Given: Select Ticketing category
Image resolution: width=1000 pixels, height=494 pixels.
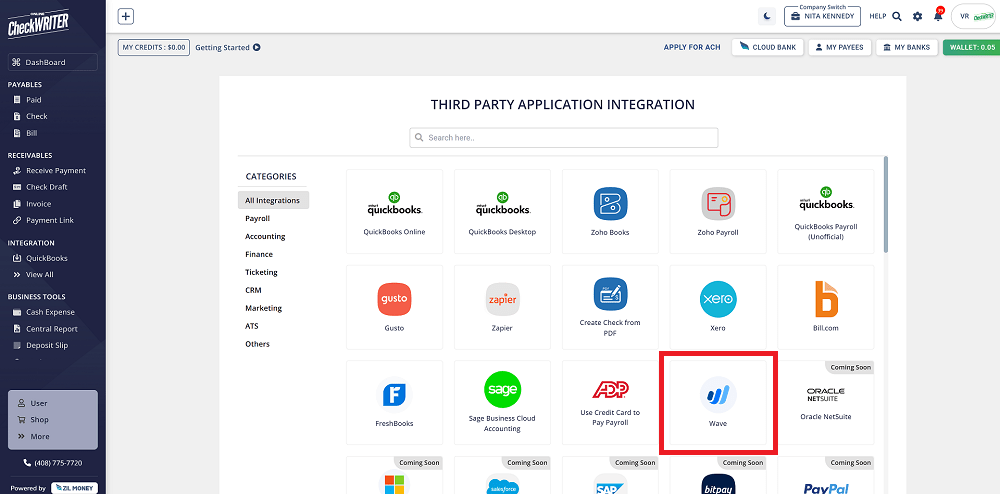Looking at the screenshot, I should [x=261, y=272].
